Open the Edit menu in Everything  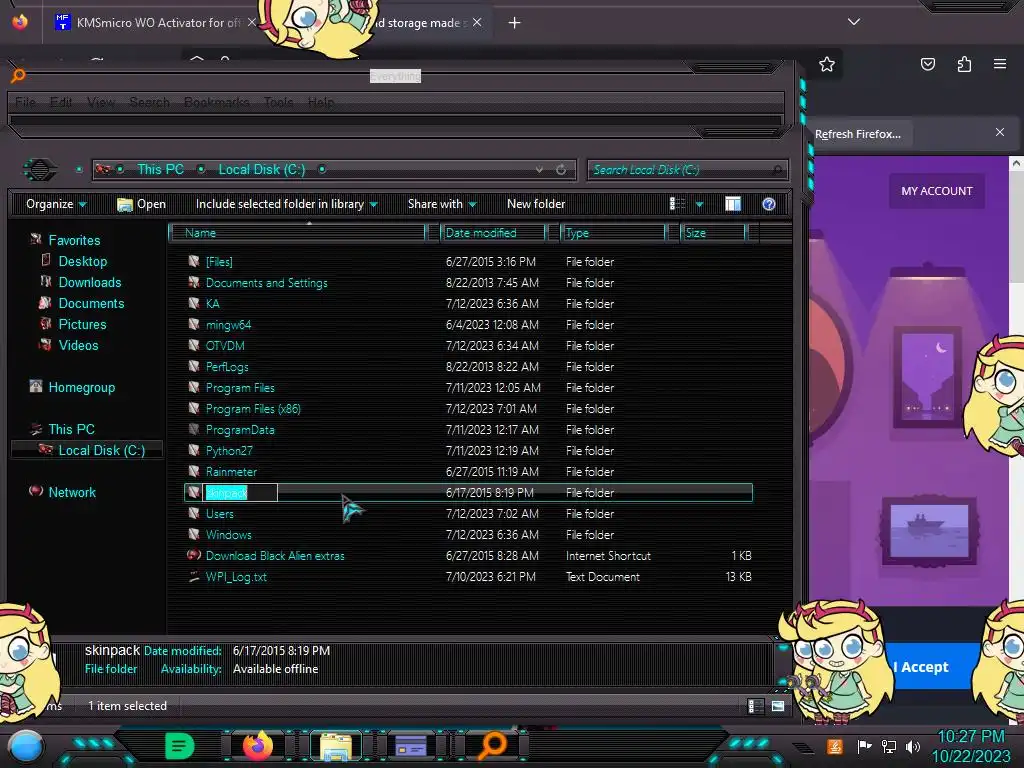(61, 103)
